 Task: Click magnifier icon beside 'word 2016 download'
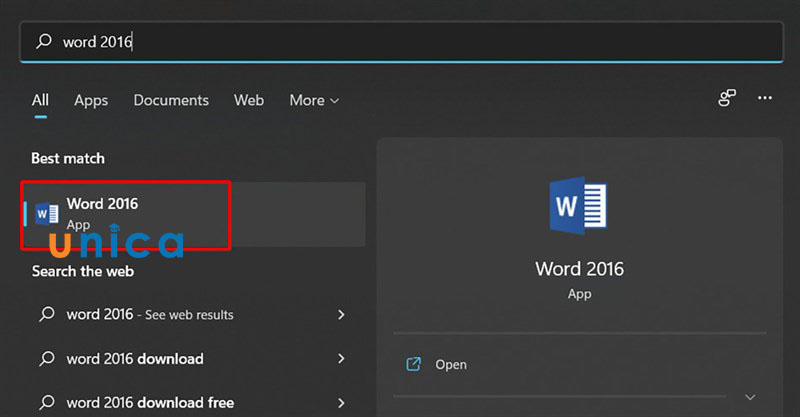click(x=47, y=358)
